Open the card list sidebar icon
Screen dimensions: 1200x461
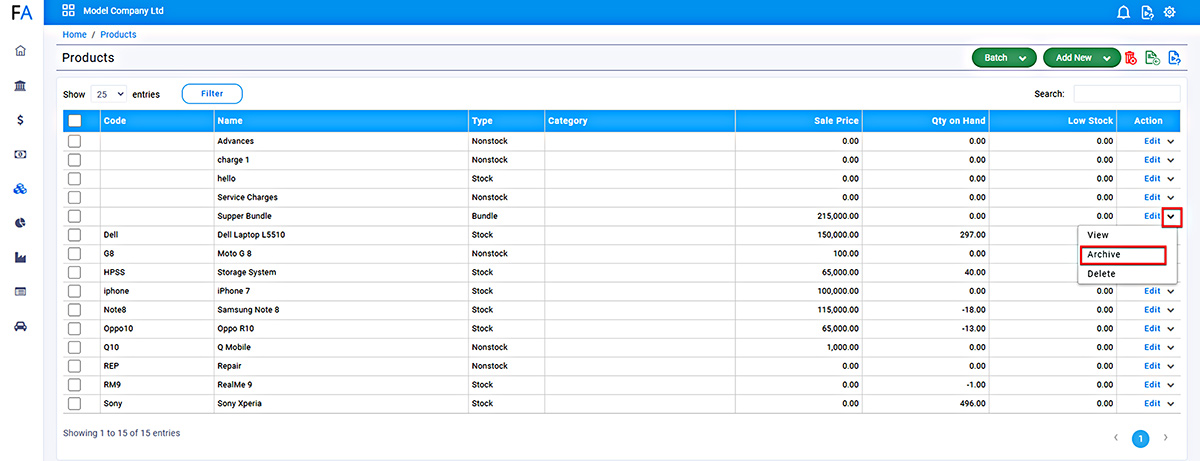pos(20,291)
